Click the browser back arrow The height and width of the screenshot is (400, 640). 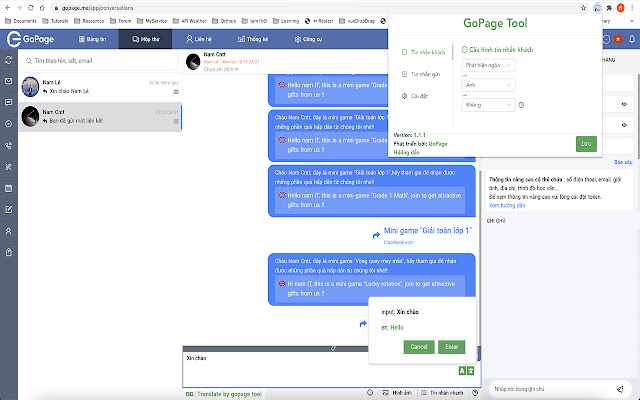coord(8,8)
